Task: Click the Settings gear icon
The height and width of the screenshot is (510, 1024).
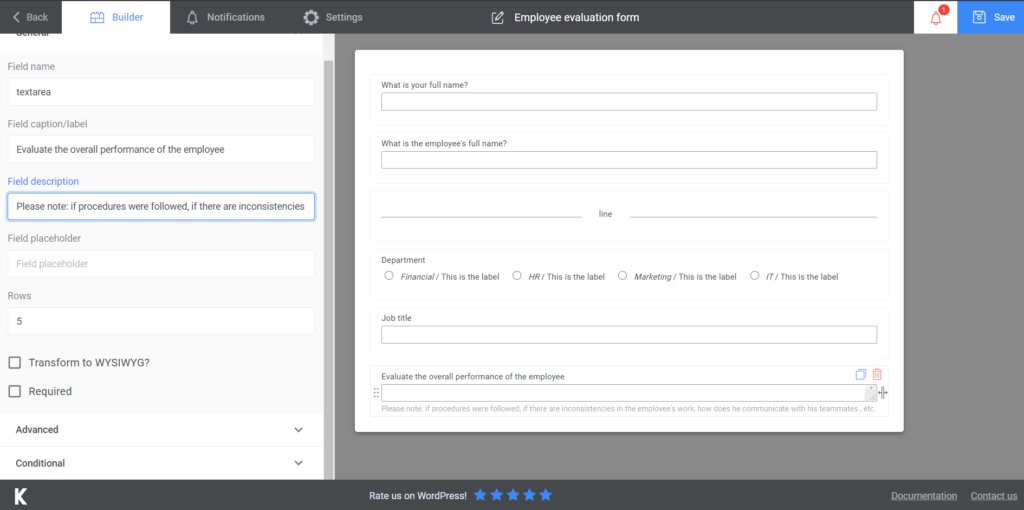Action: (312, 18)
